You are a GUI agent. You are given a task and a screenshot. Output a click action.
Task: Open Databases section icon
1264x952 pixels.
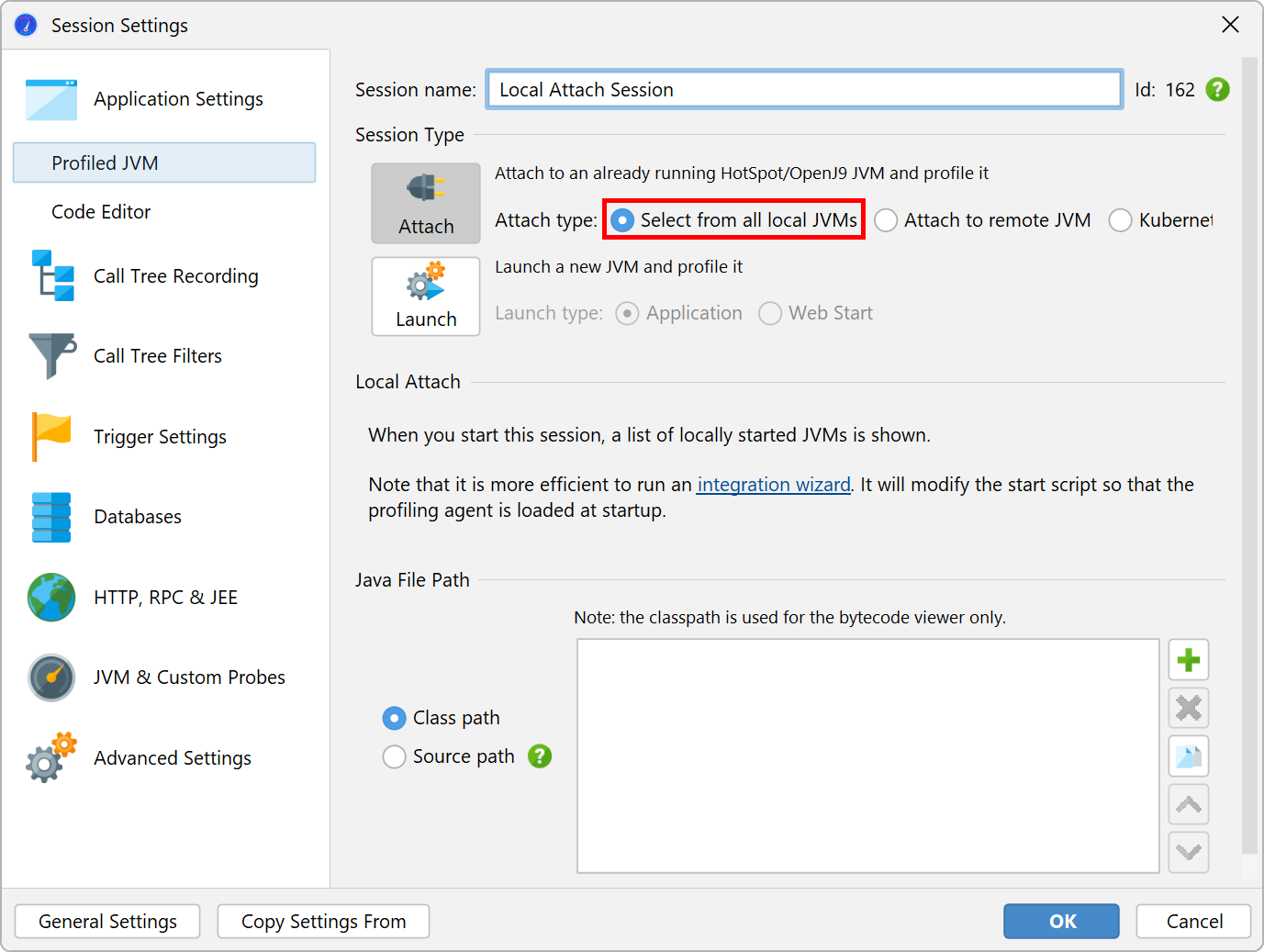click(x=52, y=517)
